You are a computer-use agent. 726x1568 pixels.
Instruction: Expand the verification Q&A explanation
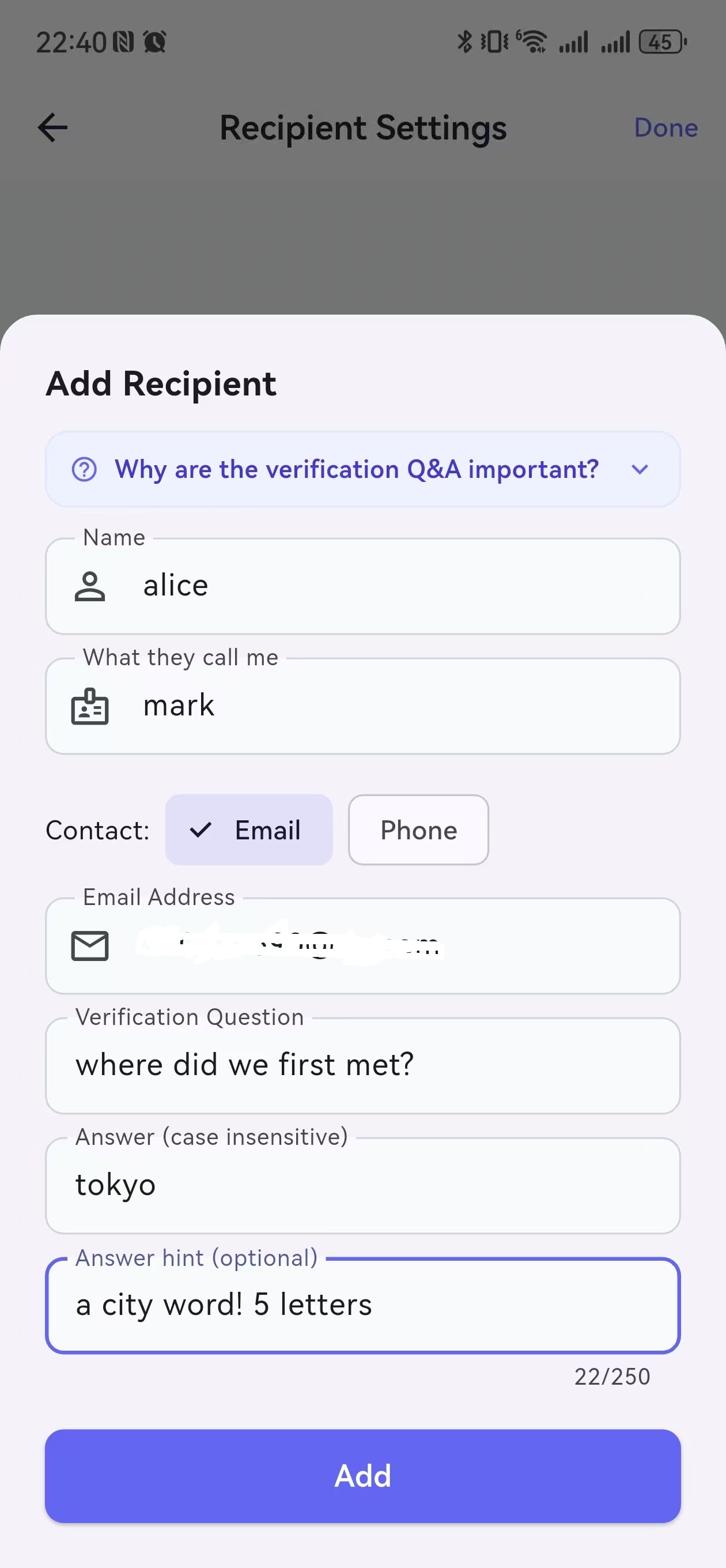click(x=640, y=469)
